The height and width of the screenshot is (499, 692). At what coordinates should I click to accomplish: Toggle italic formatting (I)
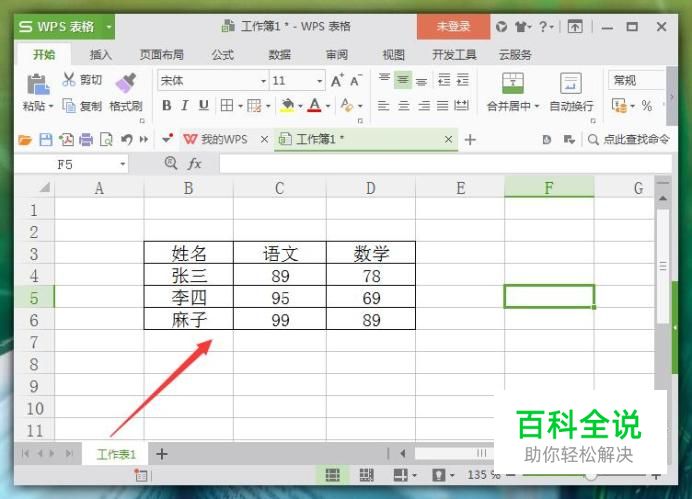coord(184,105)
